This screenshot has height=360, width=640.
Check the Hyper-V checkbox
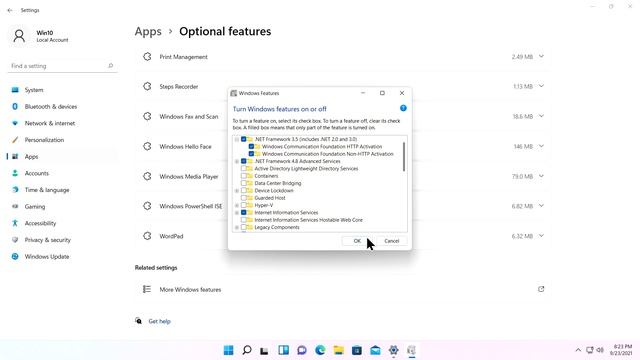click(x=244, y=205)
